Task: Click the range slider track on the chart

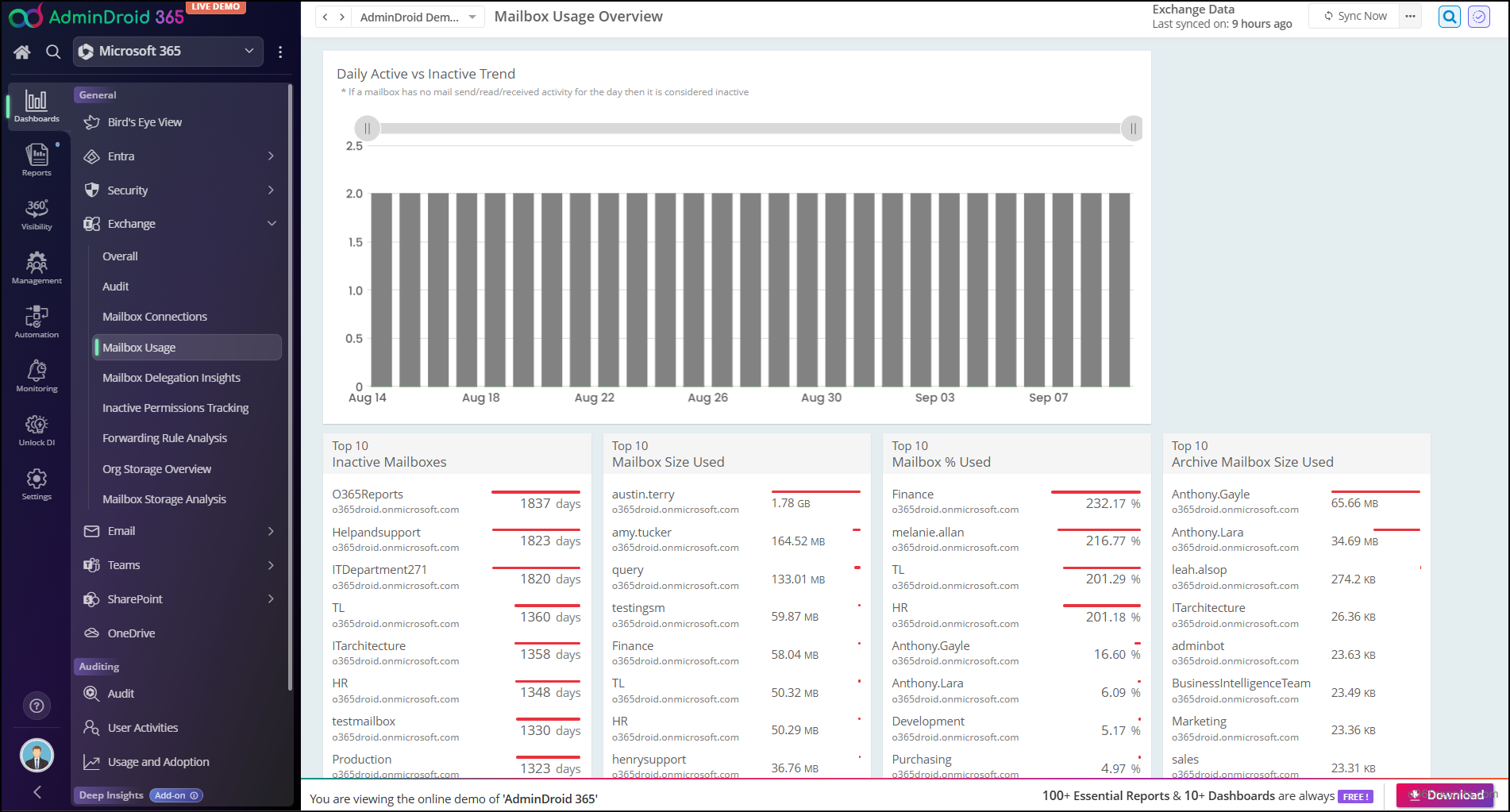Action: pyautogui.click(x=749, y=129)
